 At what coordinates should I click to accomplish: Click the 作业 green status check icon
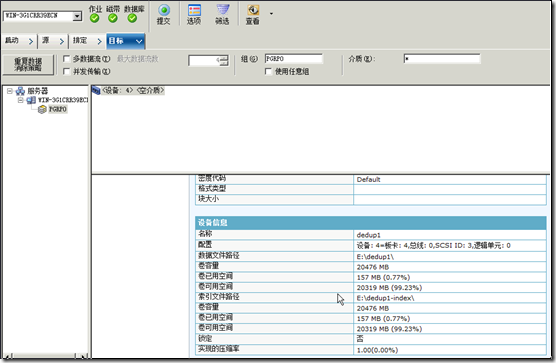tap(94, 18)
